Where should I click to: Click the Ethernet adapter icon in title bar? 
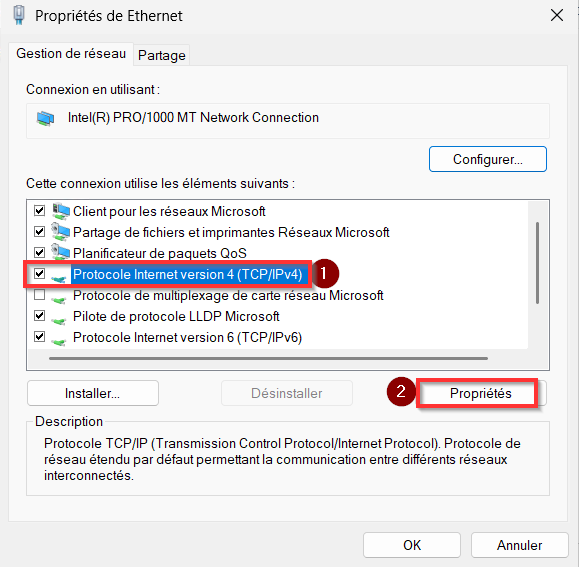click(x=19, y=15)
